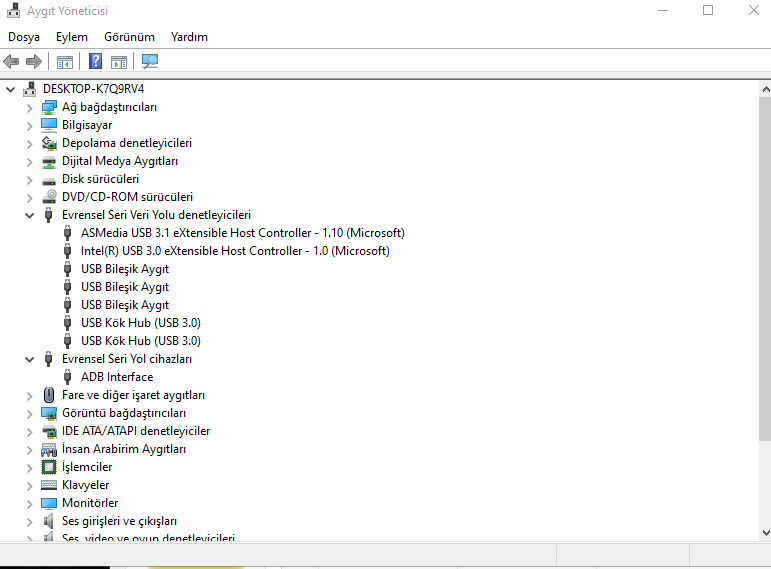Expand the Görüntü bağdaştırıcıları category

pyautogui.click(x=30, y=413)
